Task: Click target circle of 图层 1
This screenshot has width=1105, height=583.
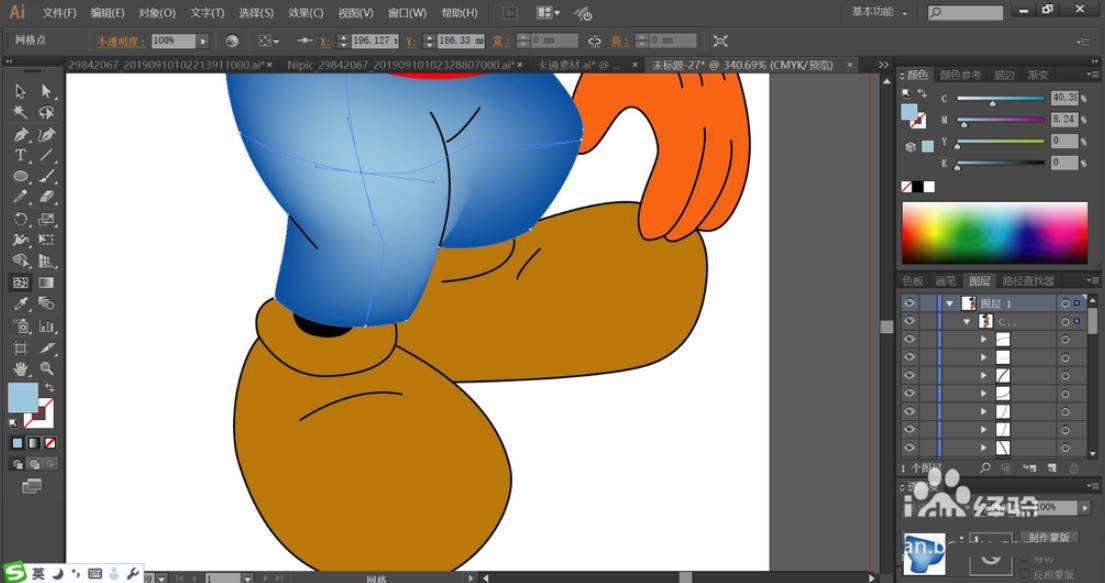Action: click(1065, 303)
